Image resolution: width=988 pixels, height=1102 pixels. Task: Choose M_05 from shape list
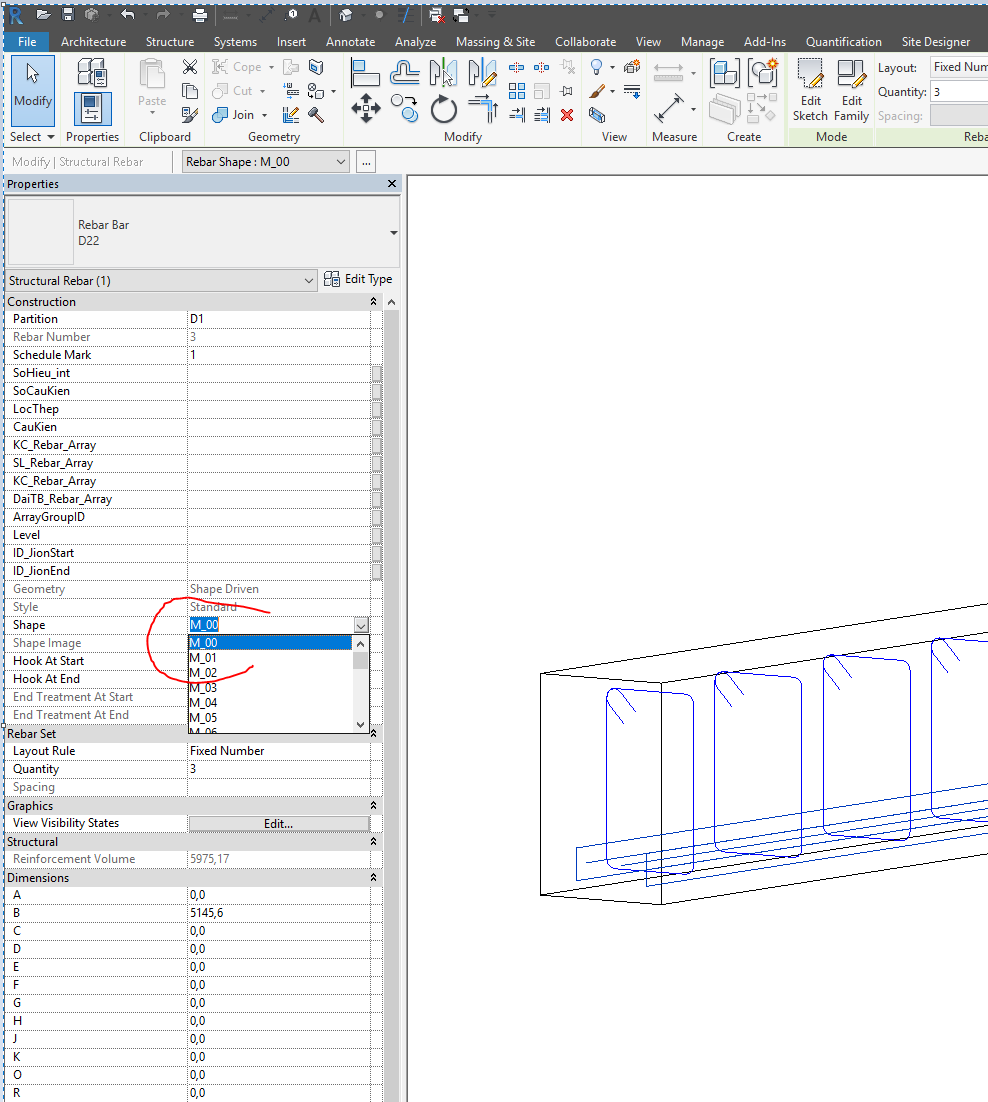click(271, 718)
